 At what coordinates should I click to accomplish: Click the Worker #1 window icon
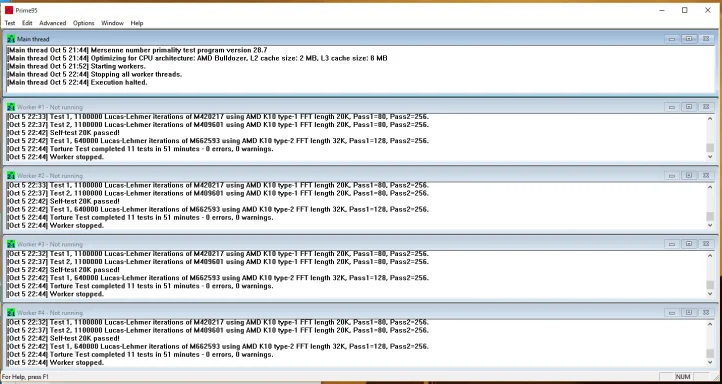click(x=11, y=107)
